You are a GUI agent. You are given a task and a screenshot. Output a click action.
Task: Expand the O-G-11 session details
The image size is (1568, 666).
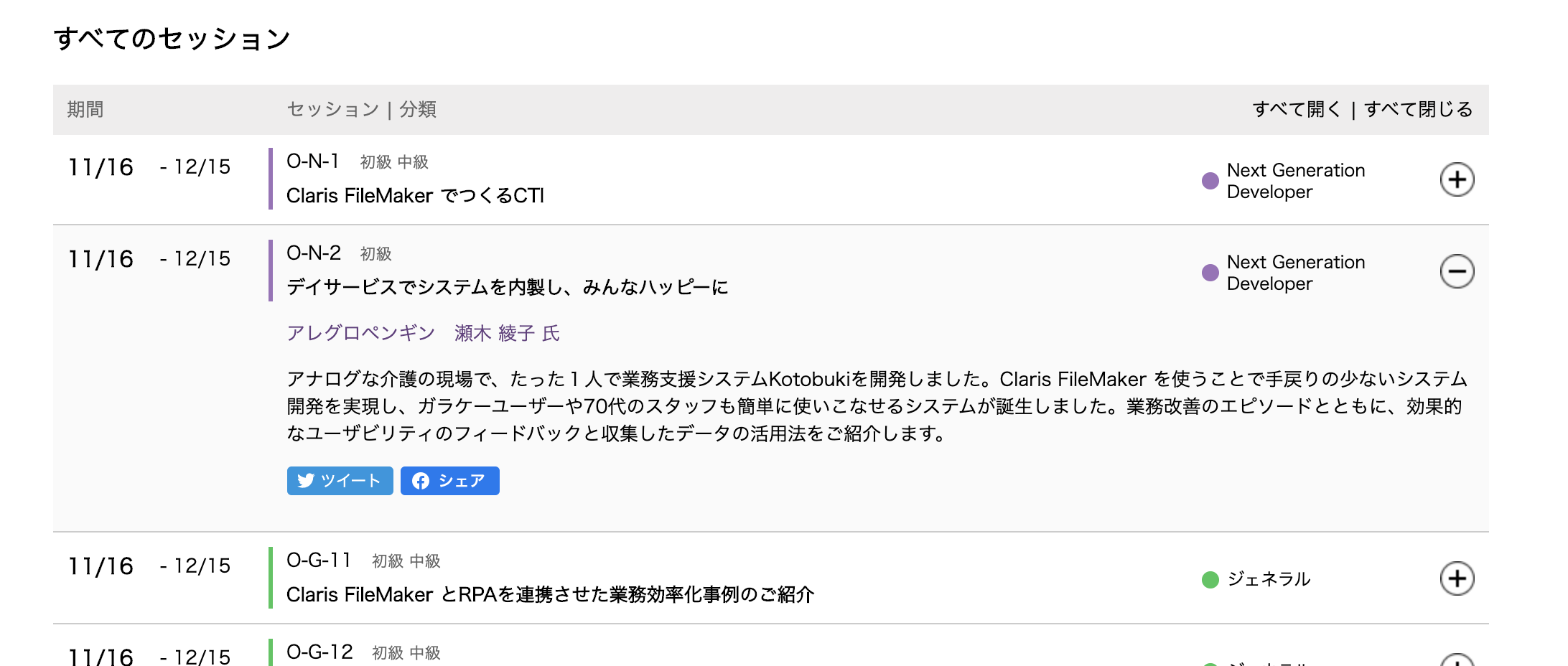point(1457,578)
